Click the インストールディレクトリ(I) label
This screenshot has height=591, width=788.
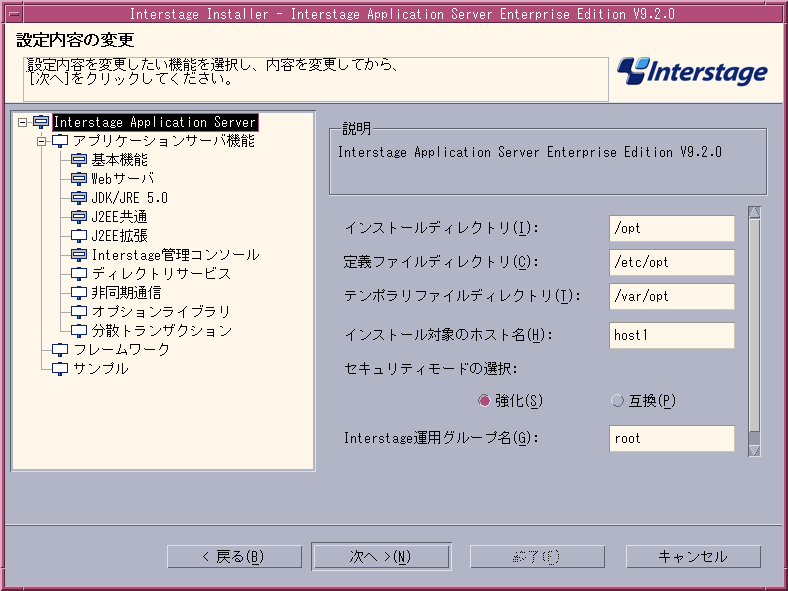(x=441, y=228)
